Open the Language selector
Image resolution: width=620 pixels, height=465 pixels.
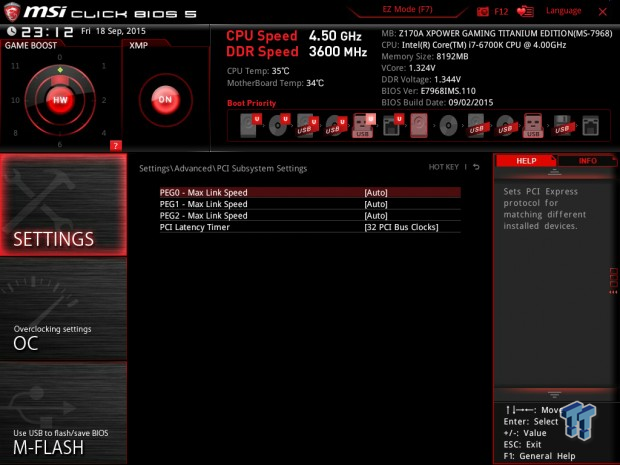coord(563,11)
